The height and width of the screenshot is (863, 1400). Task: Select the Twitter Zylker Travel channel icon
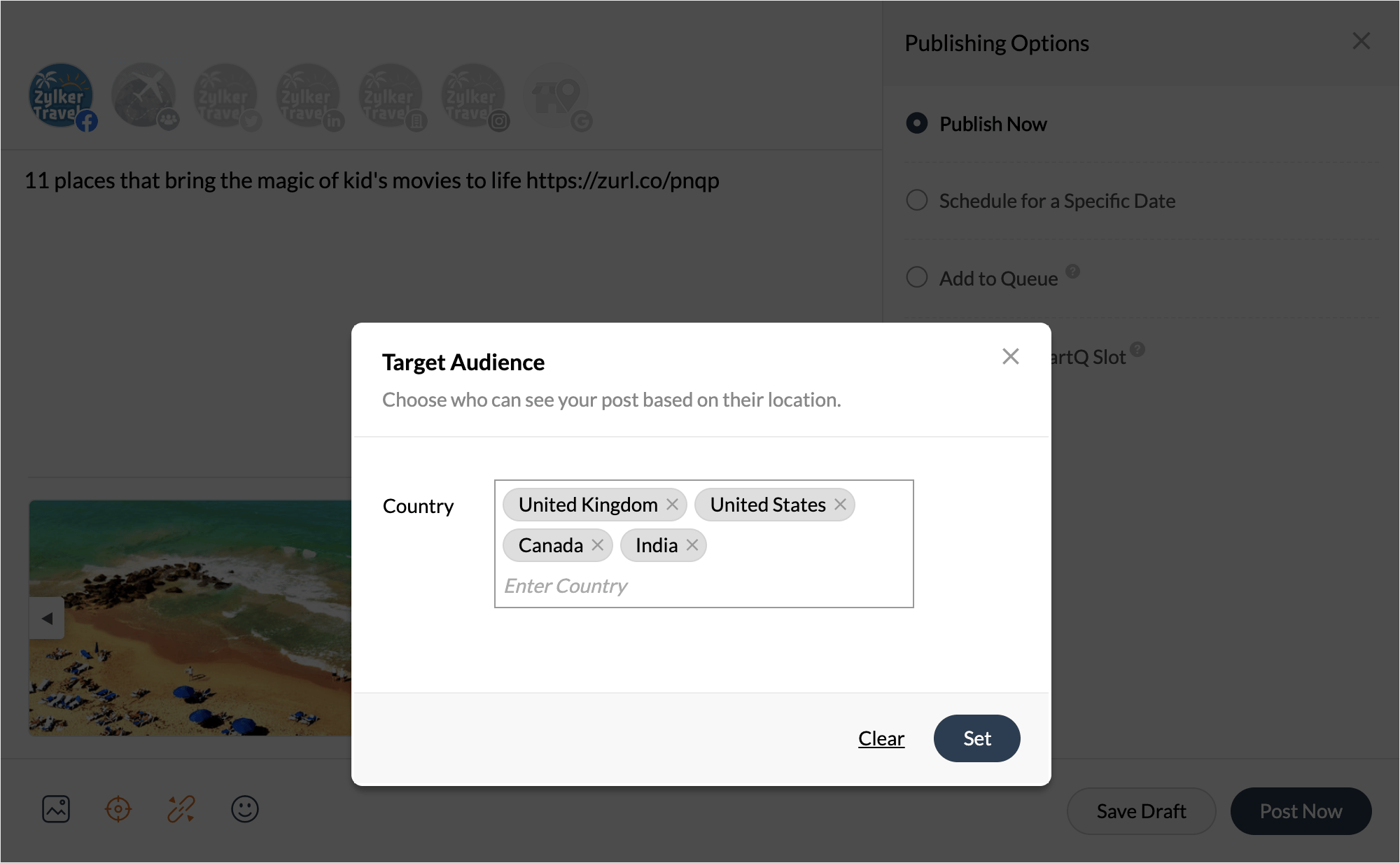click(225, 96)
